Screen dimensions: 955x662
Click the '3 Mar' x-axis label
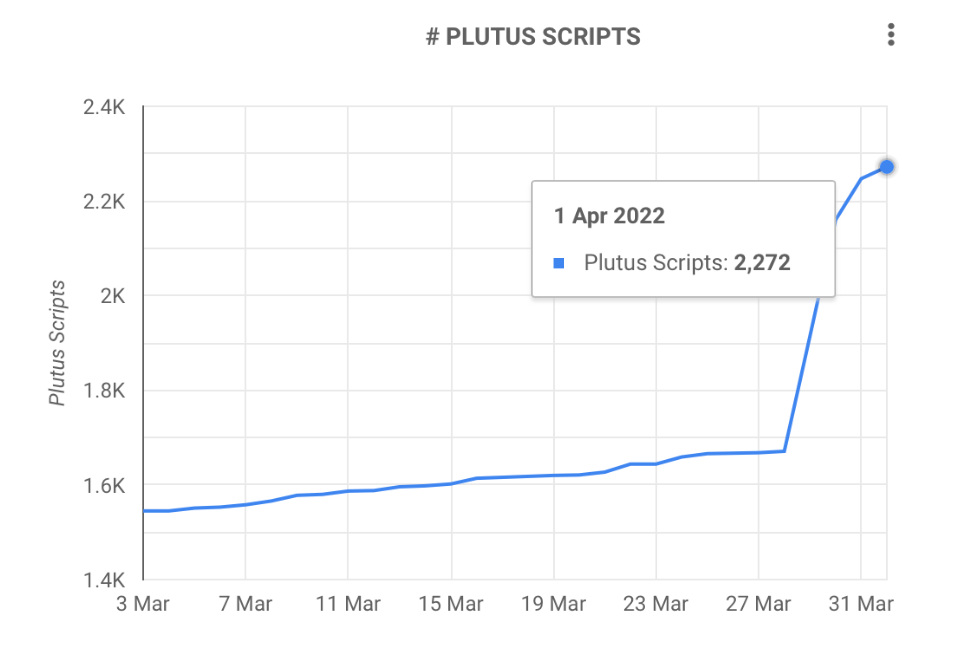pos(144,604)
